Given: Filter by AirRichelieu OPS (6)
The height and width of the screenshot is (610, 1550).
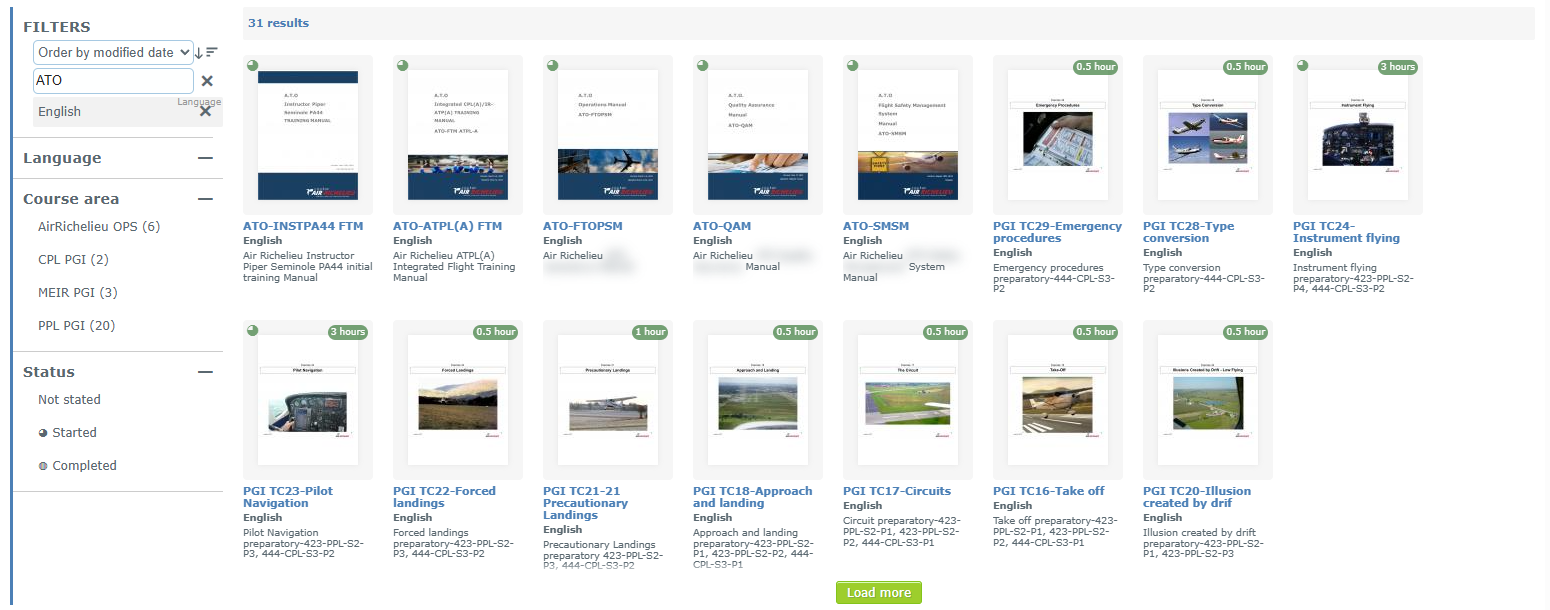Looking at the screenshot, I should (99, 227).
